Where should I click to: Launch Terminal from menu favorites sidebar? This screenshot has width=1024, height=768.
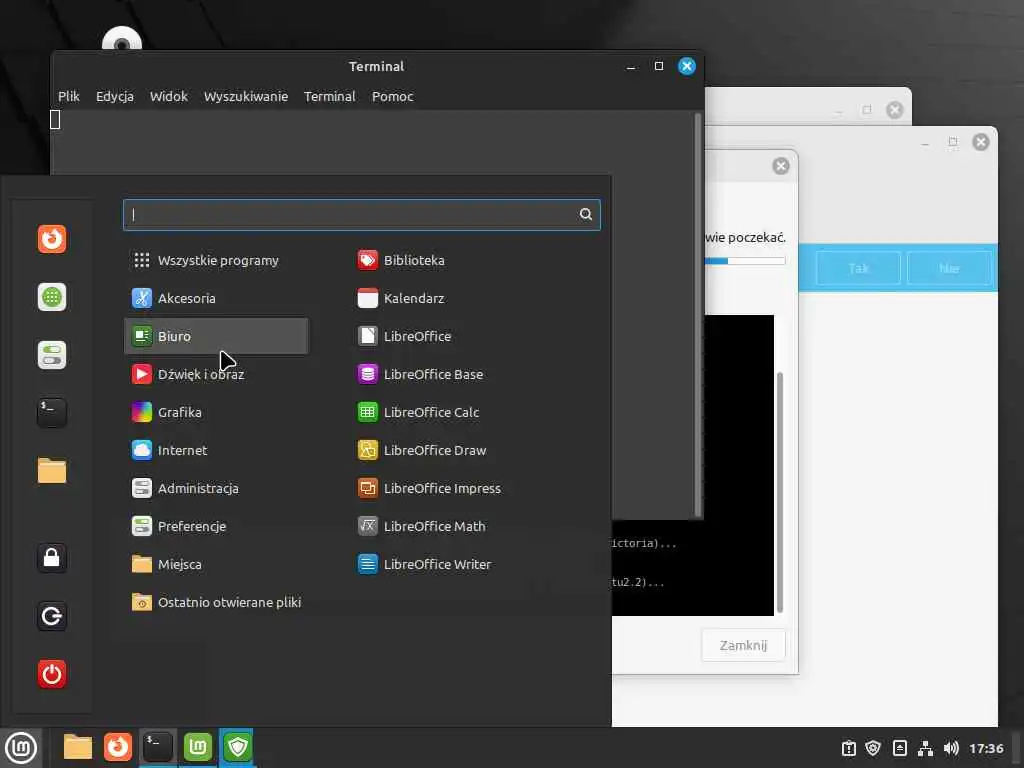point(52,413)
